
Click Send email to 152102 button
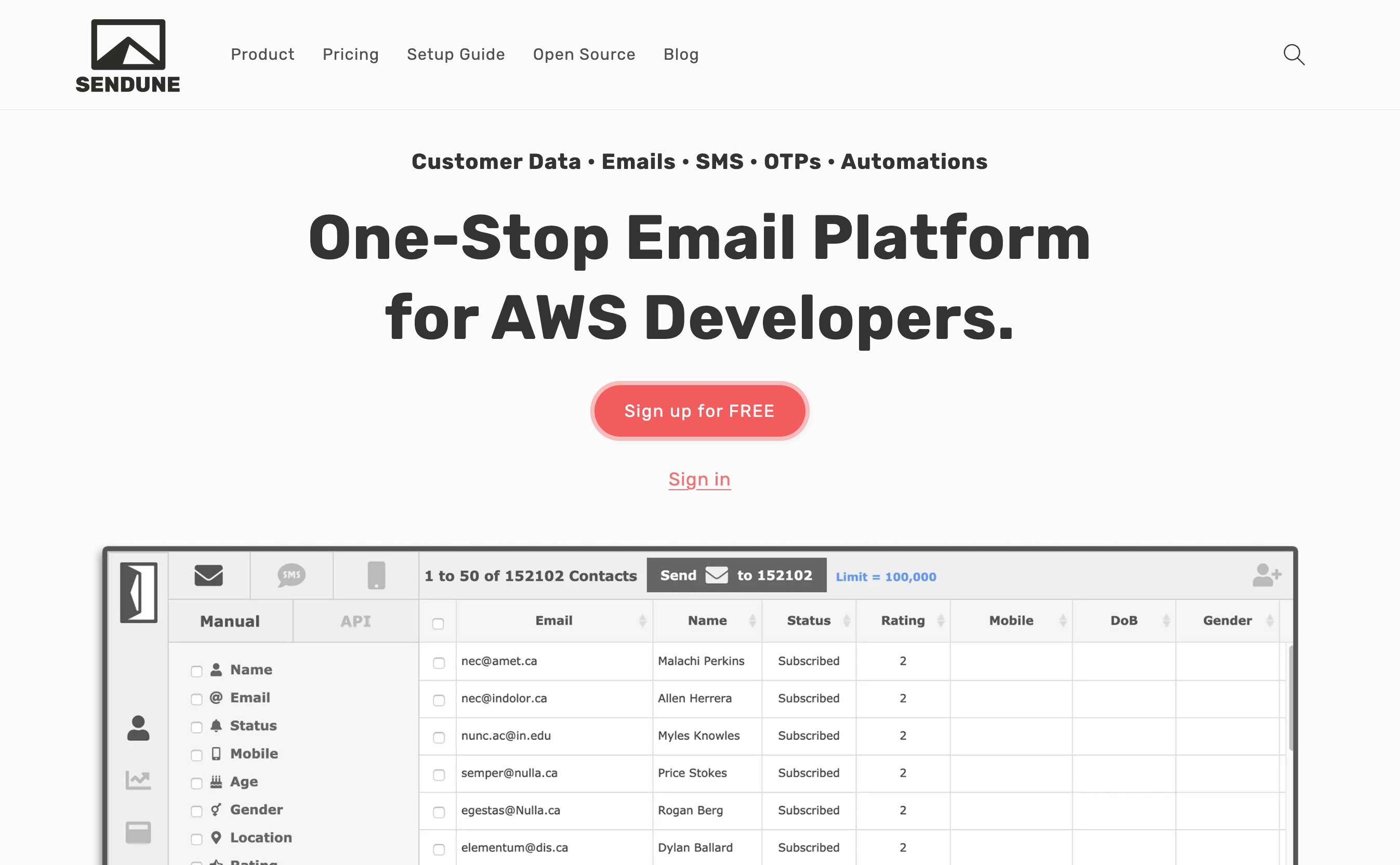[736, 574]
